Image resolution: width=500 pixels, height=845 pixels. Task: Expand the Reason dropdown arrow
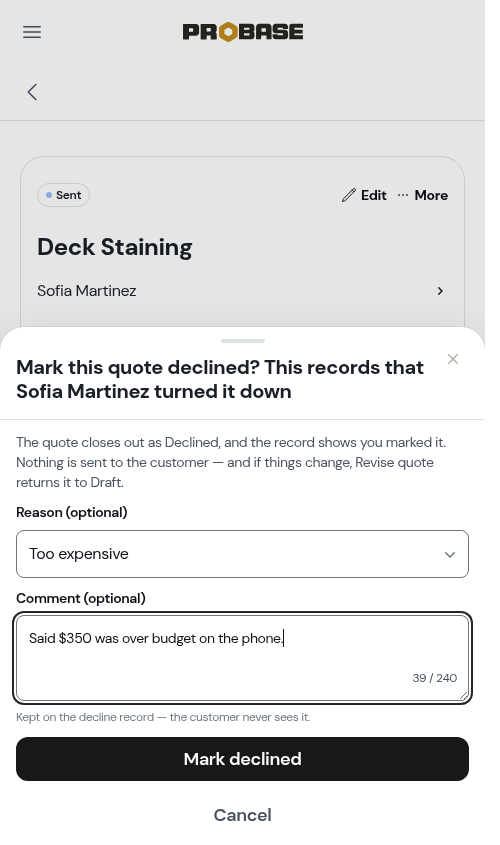449,555
